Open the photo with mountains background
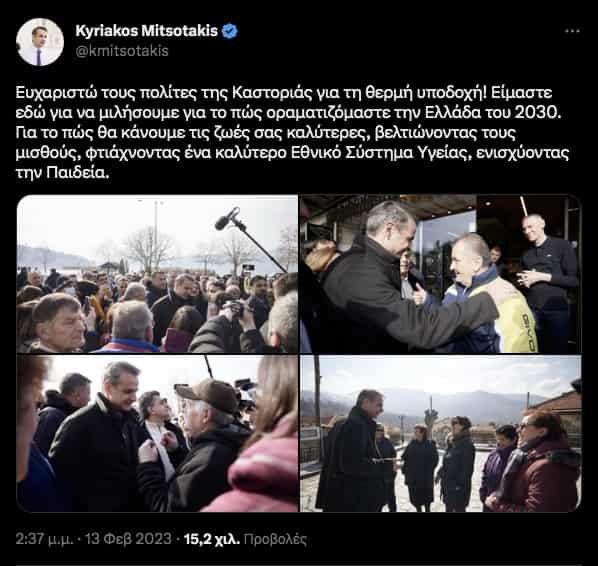This screenshot has width=598, height=566. coord(440,434)
